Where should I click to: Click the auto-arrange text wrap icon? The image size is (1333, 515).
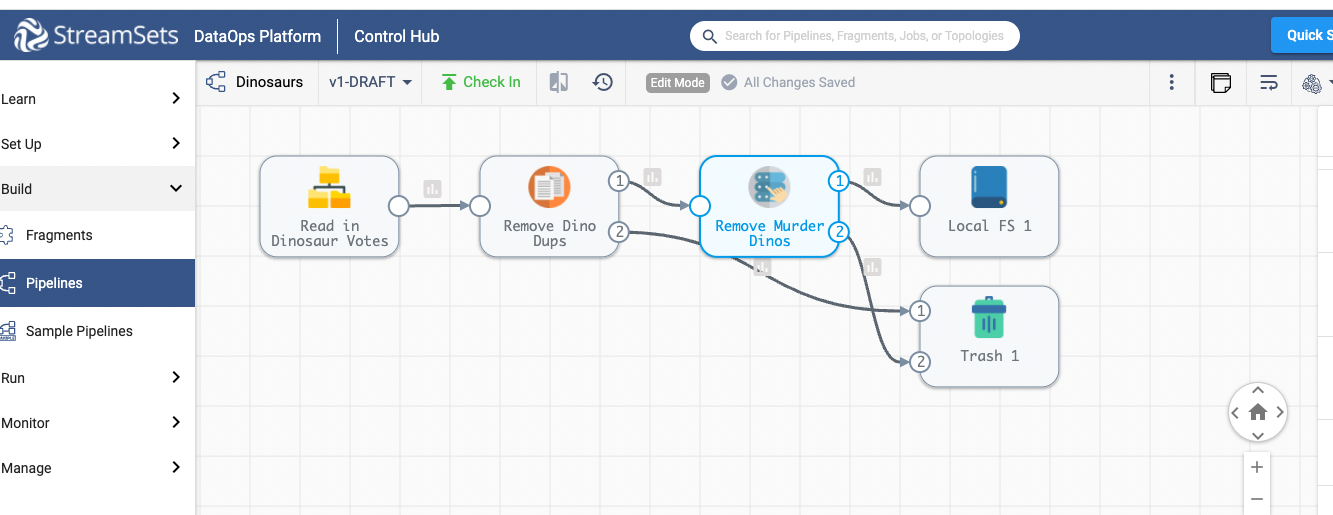1269,83
